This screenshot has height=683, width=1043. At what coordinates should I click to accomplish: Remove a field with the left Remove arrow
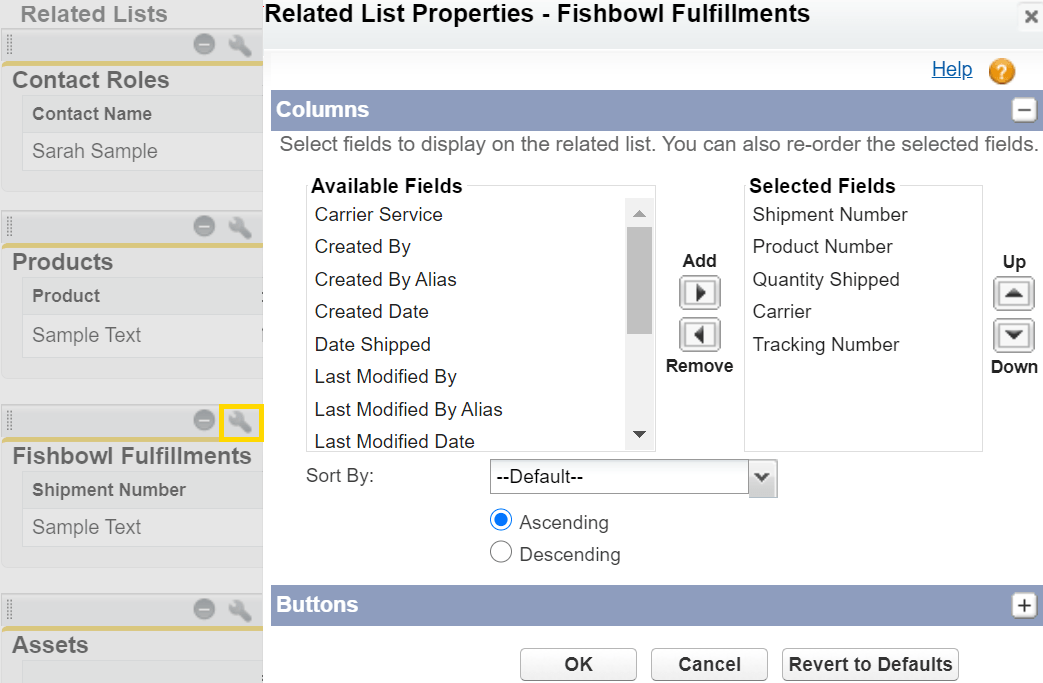click(699, 335)
